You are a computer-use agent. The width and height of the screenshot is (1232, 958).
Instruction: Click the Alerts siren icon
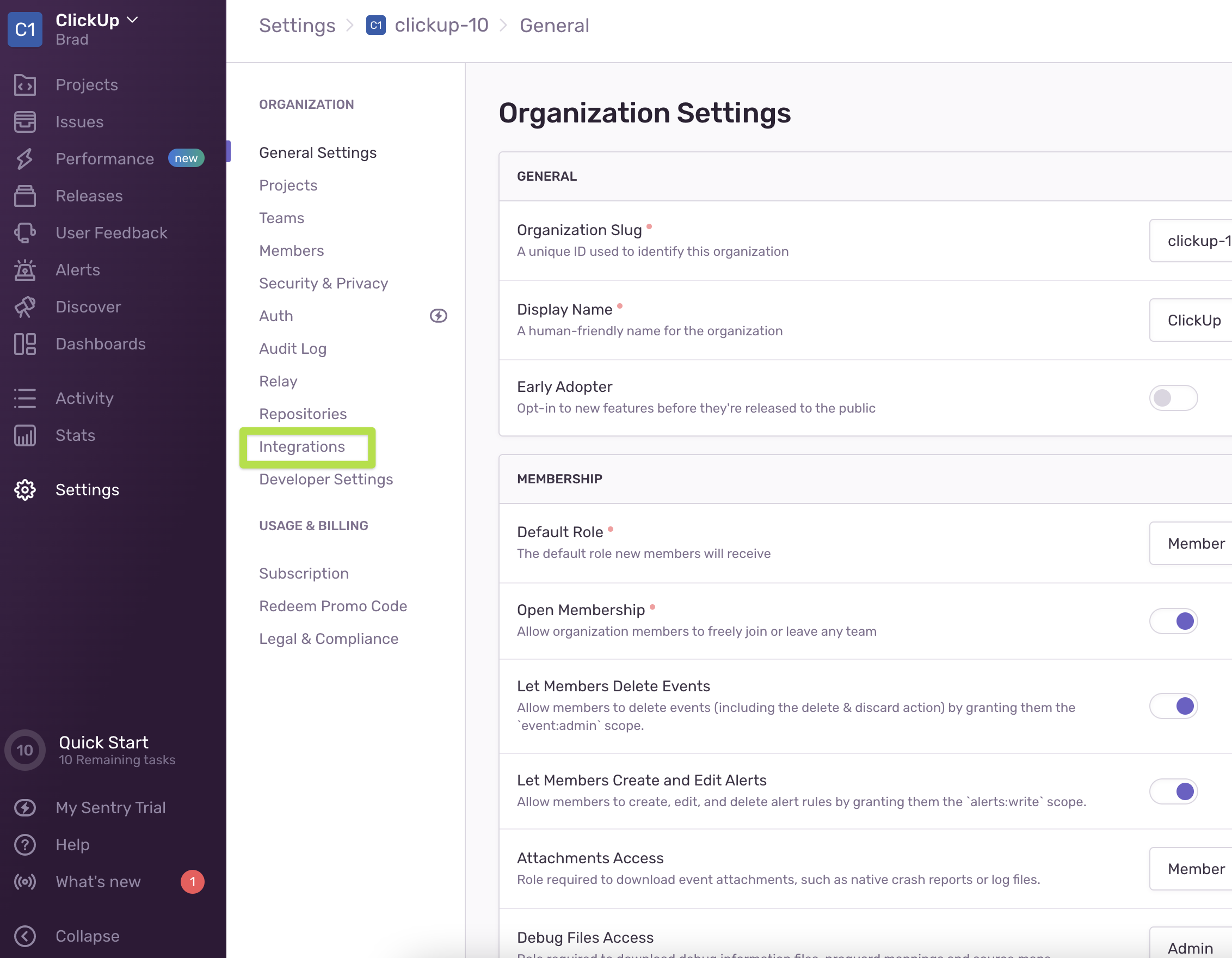(25, 269)
